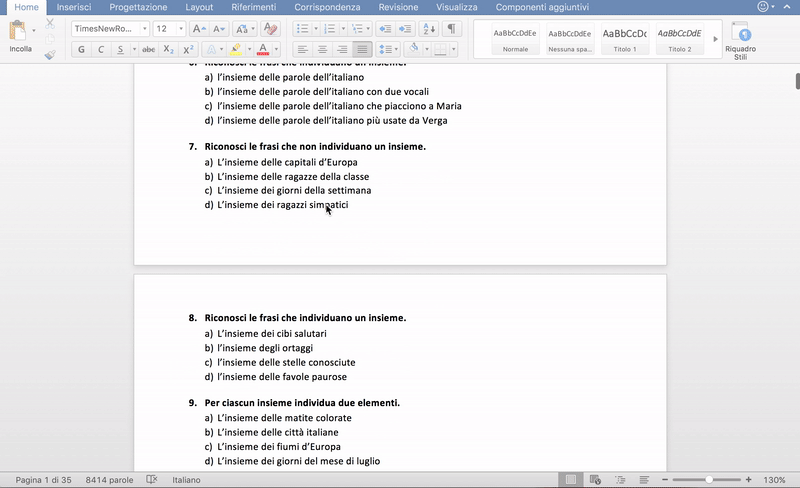Click the bulleted list icon

click(303, 29)
